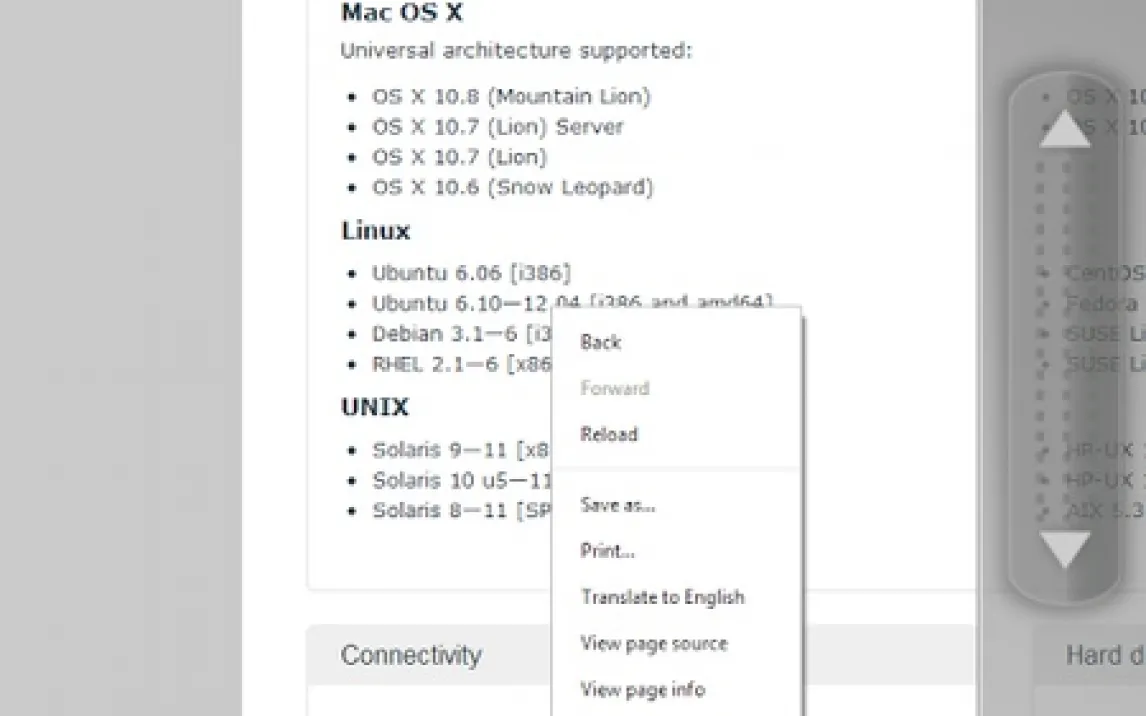Click the OS X 10.6 (Snow Leopard) entry
The width and height of the screenshot is (1146, 716).
coord(512,188)
